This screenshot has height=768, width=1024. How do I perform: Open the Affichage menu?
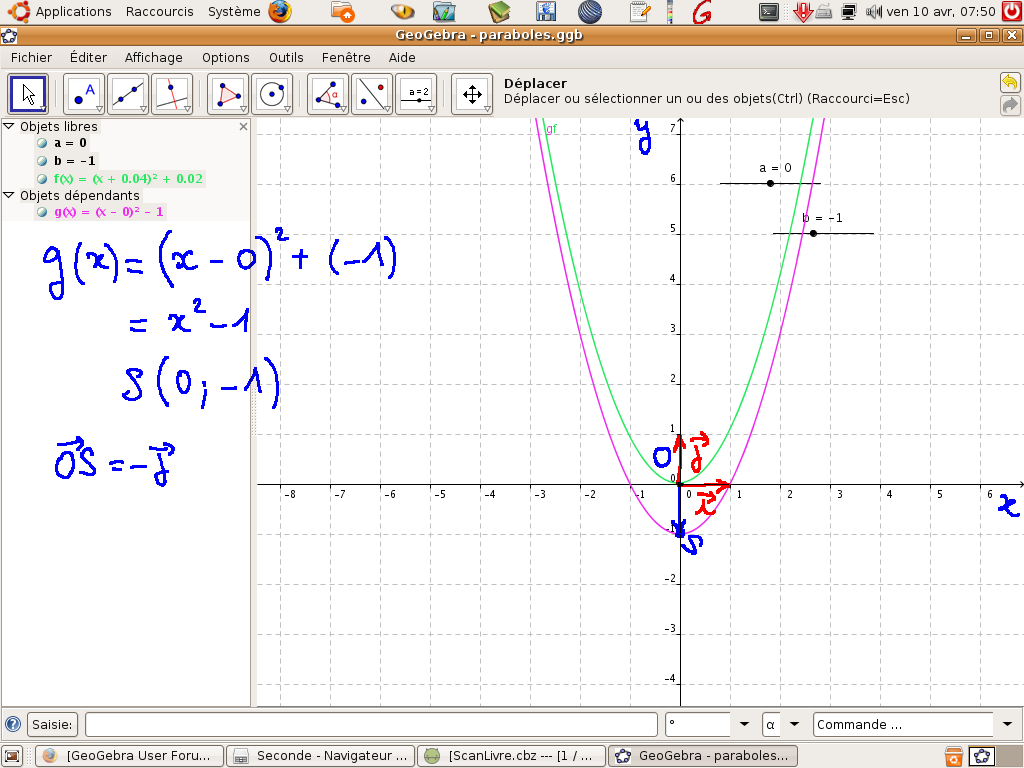(153, 58)
